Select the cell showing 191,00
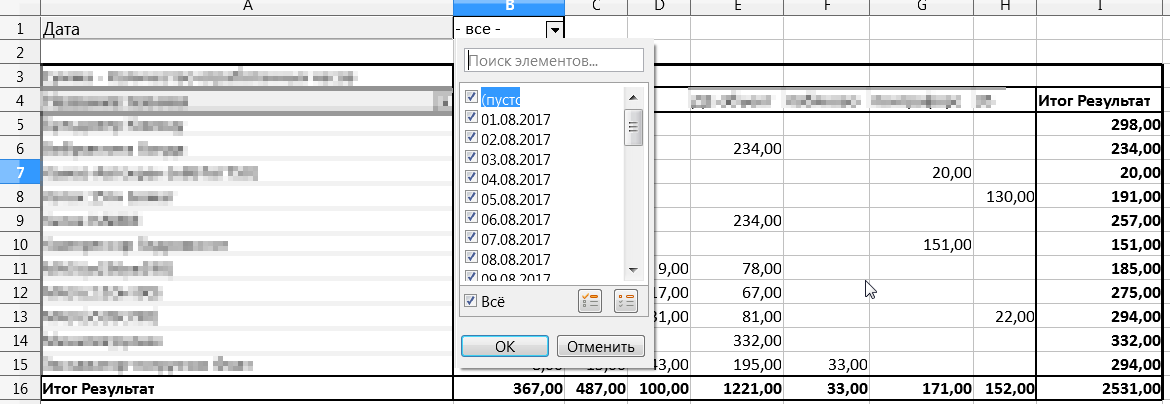This screenshot has width=1170, height=404. click(x=1099, y=197)
